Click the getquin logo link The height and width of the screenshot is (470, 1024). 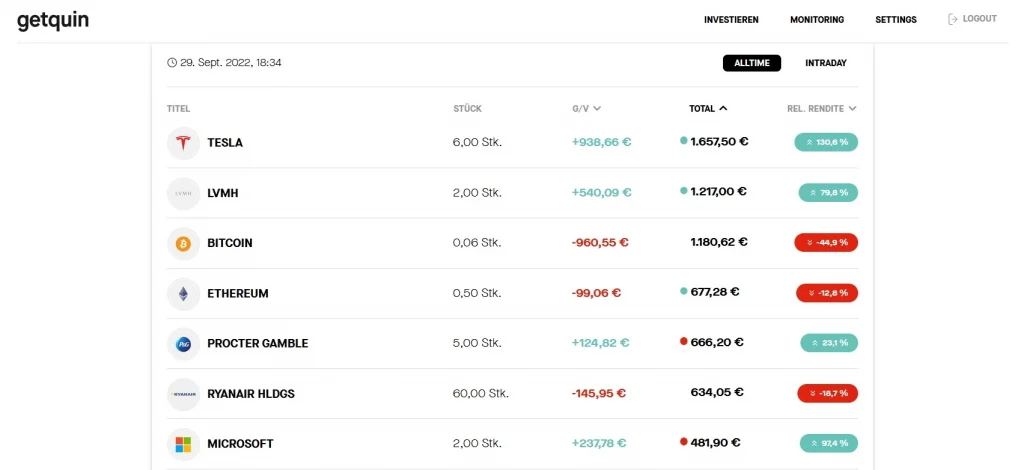pos(53,21)
